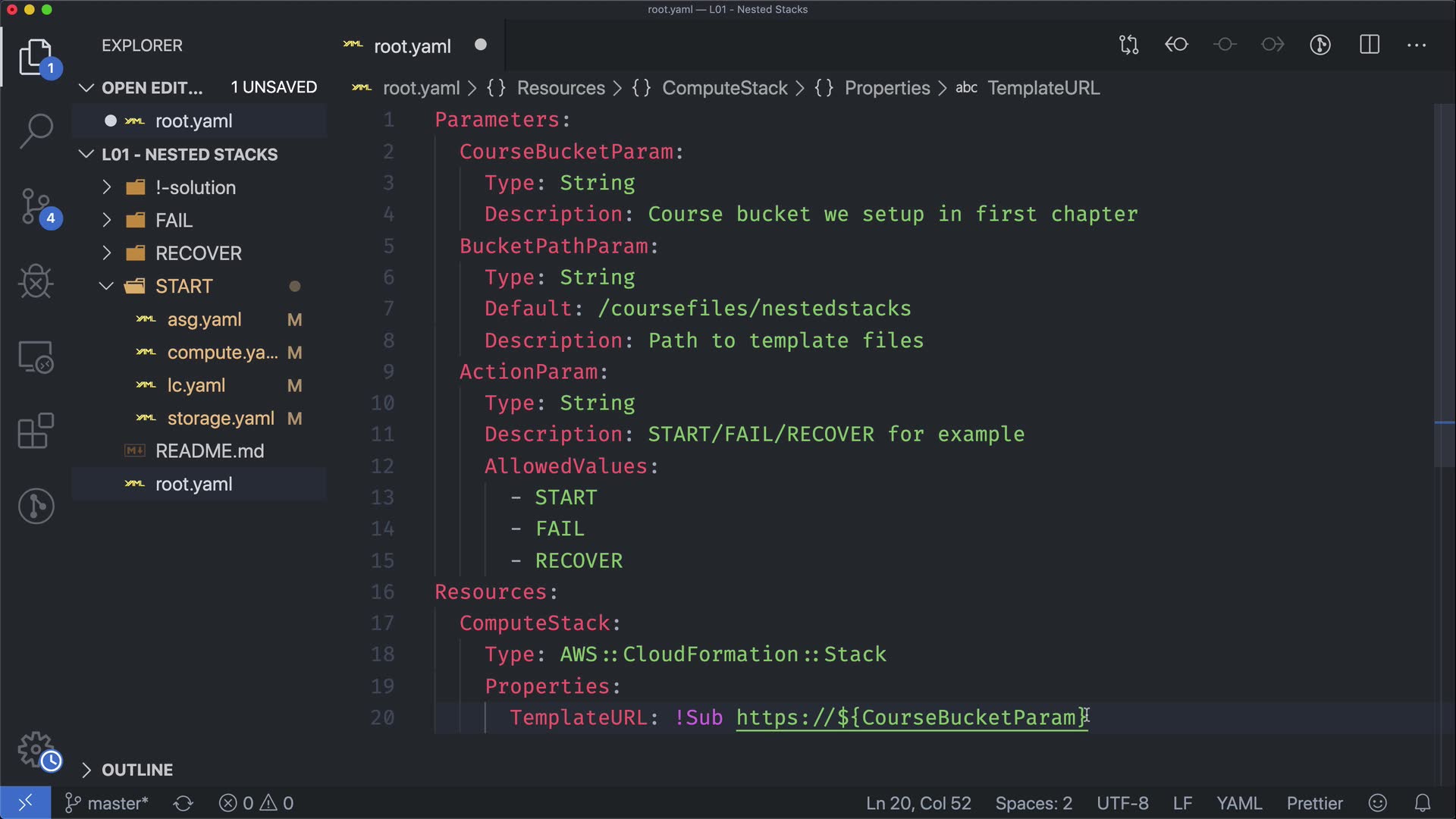Open the Search view in activity bar
This screenshot has width=1456, height=819.
click(x=36, y=131)
